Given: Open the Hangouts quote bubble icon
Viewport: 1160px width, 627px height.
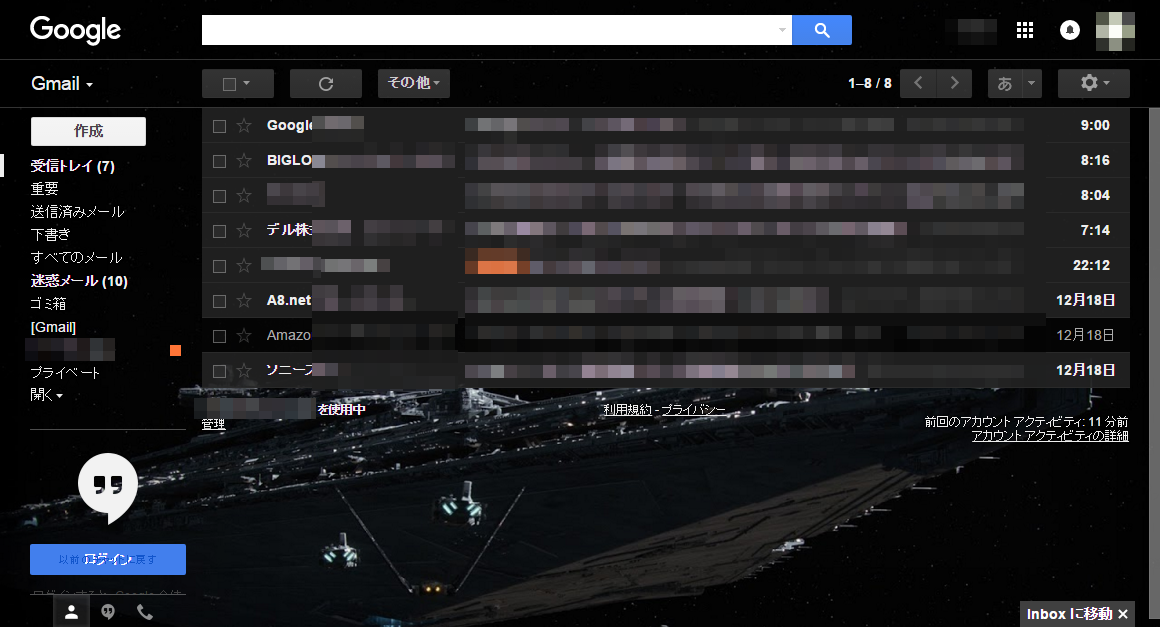Looking at the screenshot, I should pos(108,487).
